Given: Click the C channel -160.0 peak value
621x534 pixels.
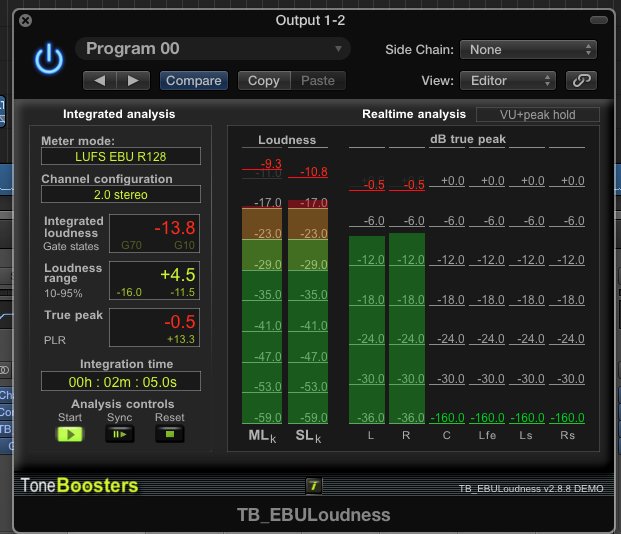Looking at the screenshot, I should (447, 418).
